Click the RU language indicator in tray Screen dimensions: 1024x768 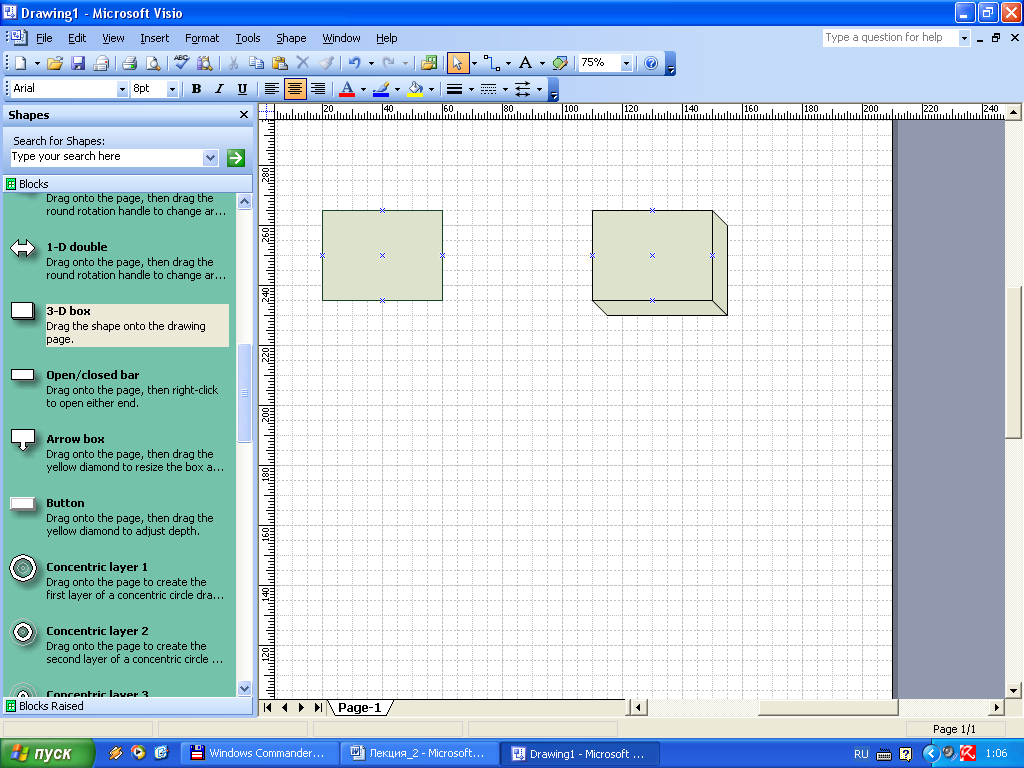click(861, 754)
